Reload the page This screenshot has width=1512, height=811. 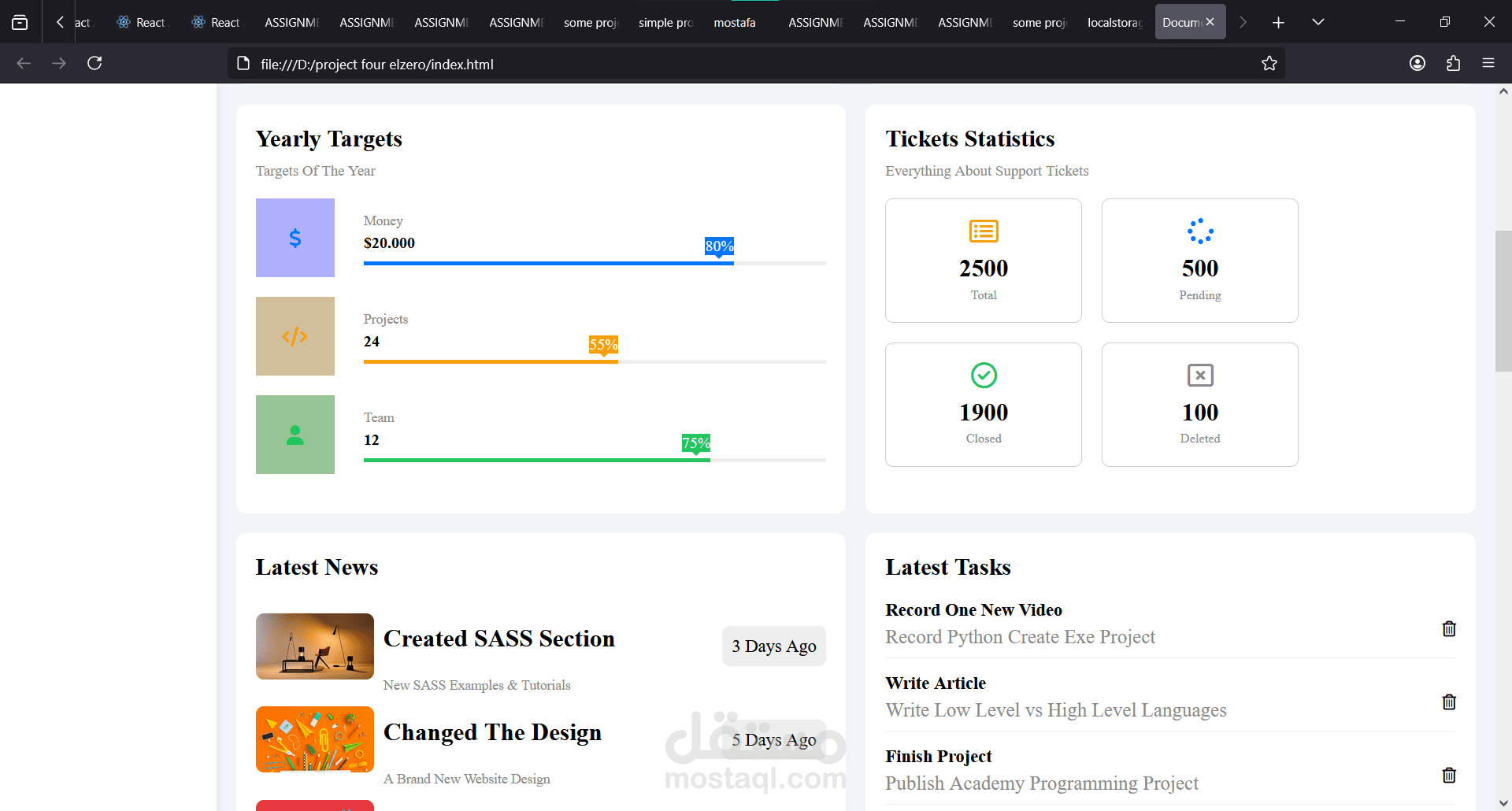click(x=94, y=63)
